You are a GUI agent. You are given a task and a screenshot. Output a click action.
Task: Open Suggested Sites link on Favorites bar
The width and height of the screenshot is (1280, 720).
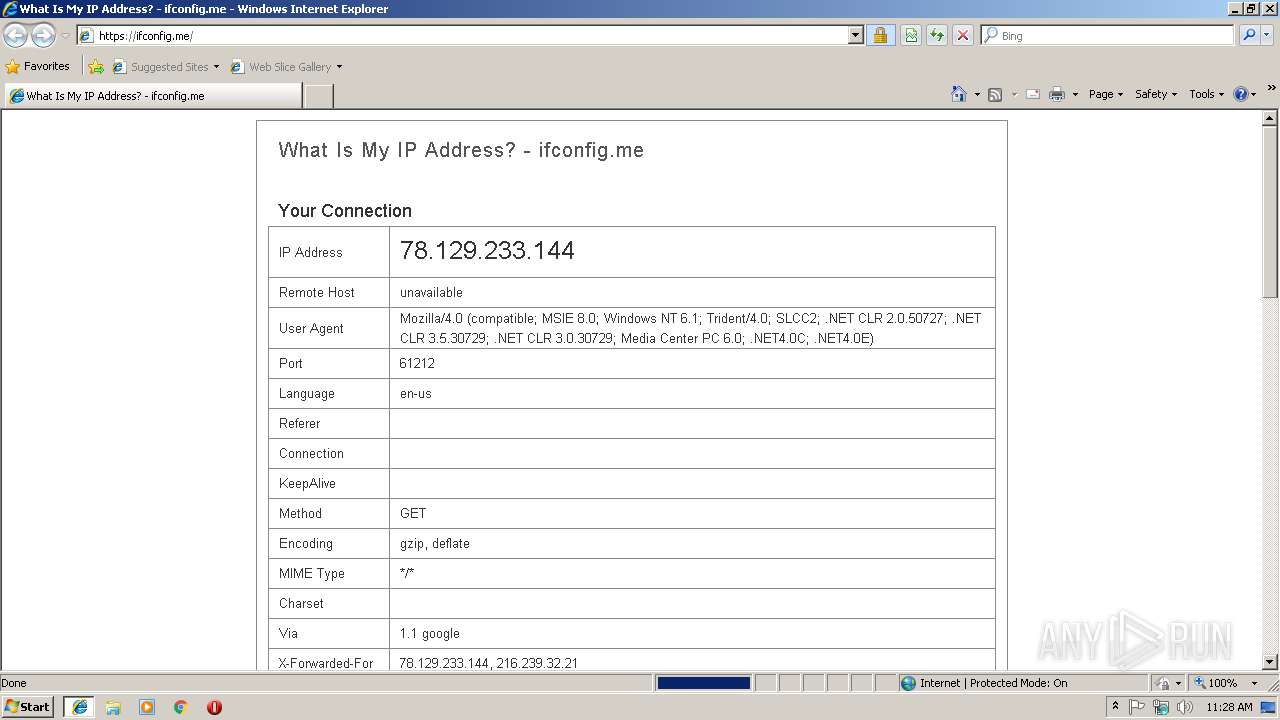(160, 67)
